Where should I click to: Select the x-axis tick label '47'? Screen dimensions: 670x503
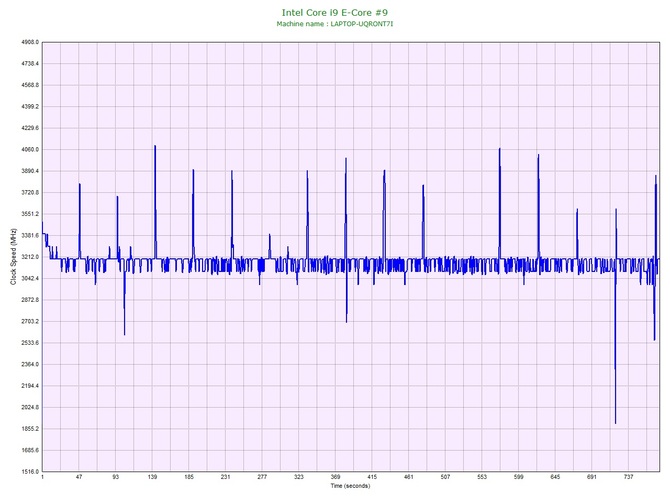tap(79, 477)
